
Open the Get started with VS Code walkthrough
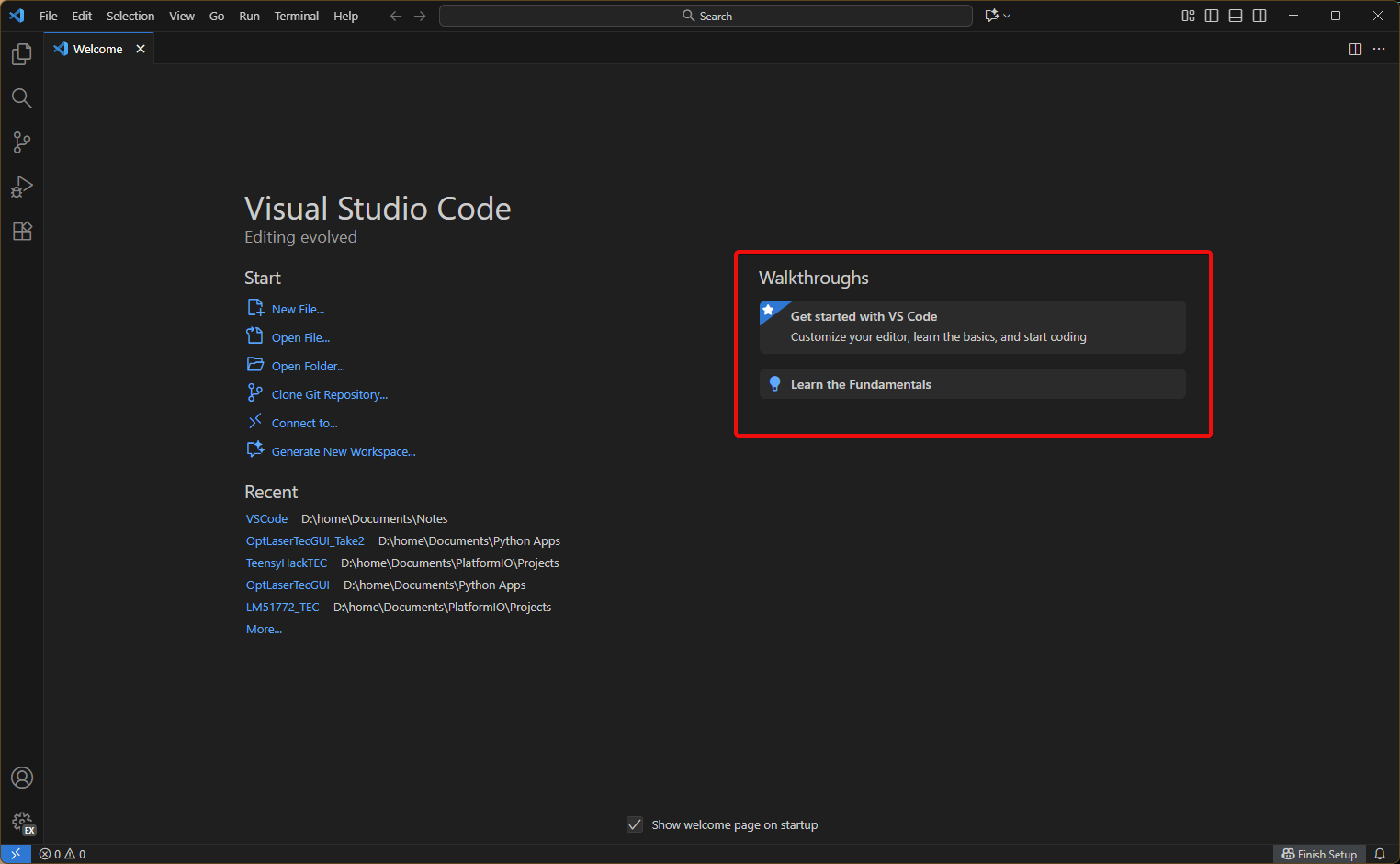pos(973,327)
